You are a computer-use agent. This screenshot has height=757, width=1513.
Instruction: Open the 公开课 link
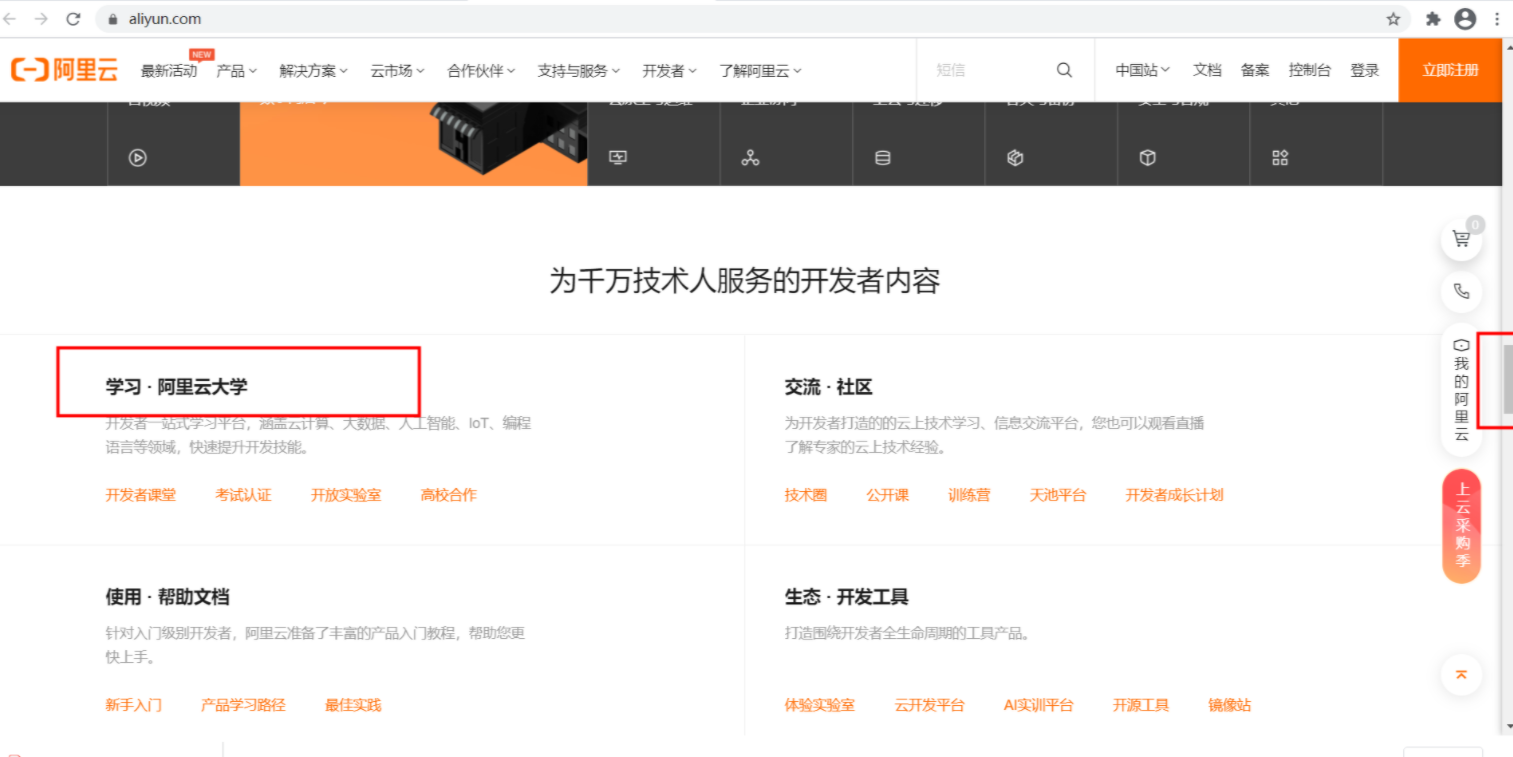(x=888, y=495)
